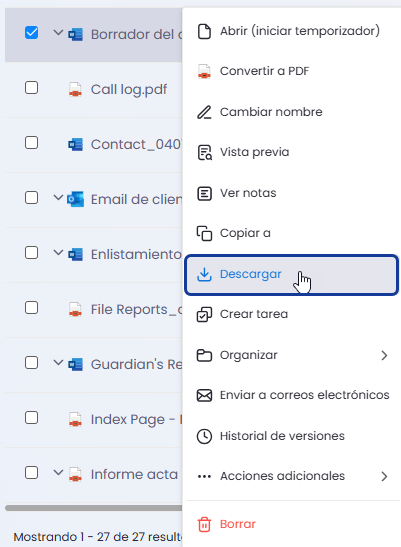Open the Call log.pdf file name
This screenshot has width=401, height=547.
coord(129,90)
